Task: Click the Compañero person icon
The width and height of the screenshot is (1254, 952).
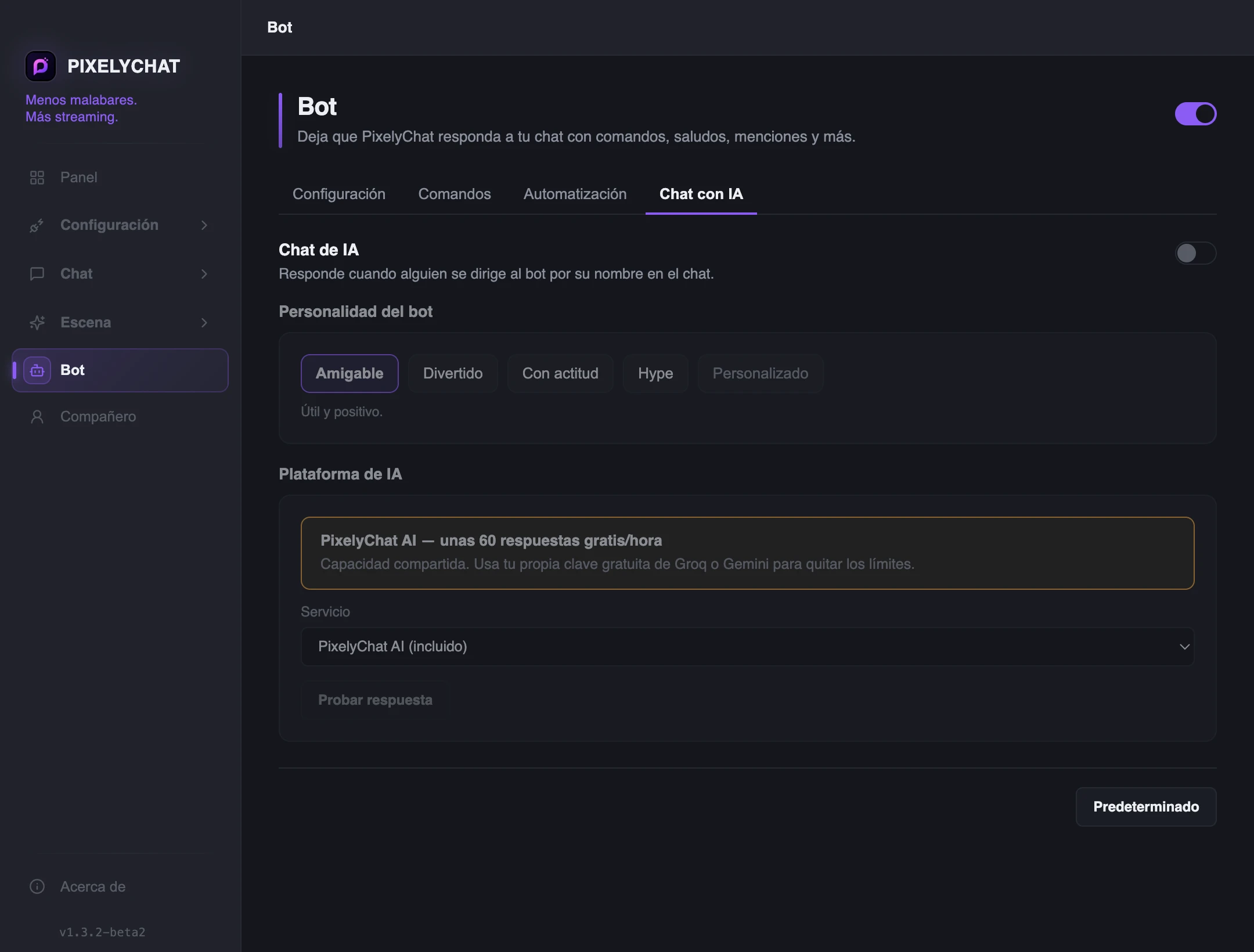Action: click(37, 417)
